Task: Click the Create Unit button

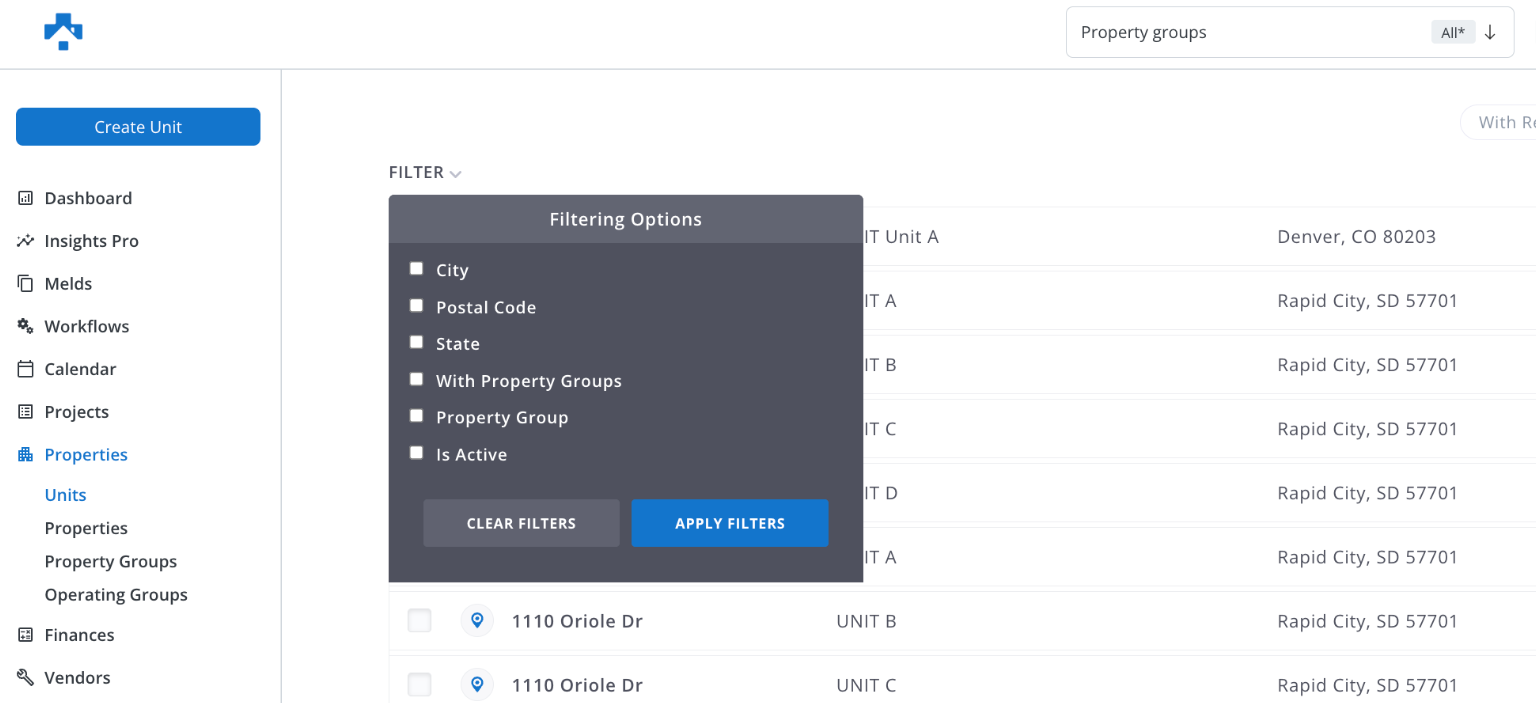Action: (x=138, y=127)
